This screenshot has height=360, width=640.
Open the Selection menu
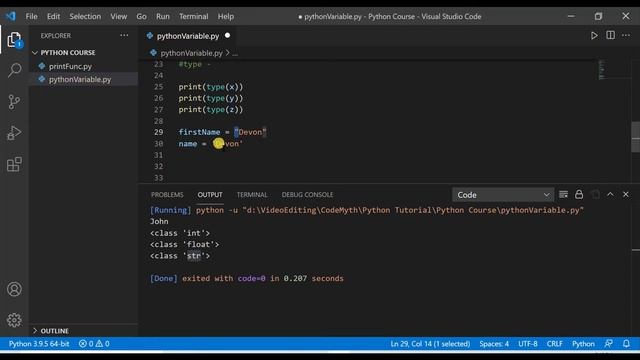(x=85, y=16)
